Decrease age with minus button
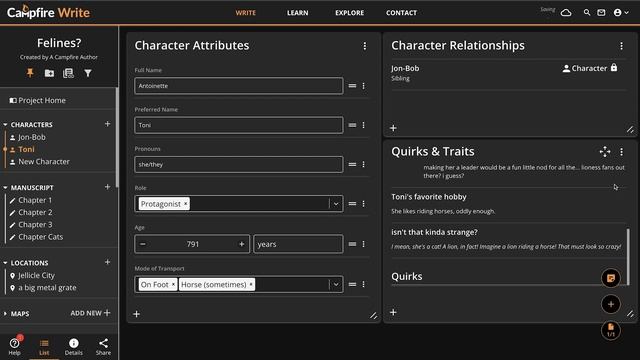Viewport: 640px width, 360px height. pos(142,244)
